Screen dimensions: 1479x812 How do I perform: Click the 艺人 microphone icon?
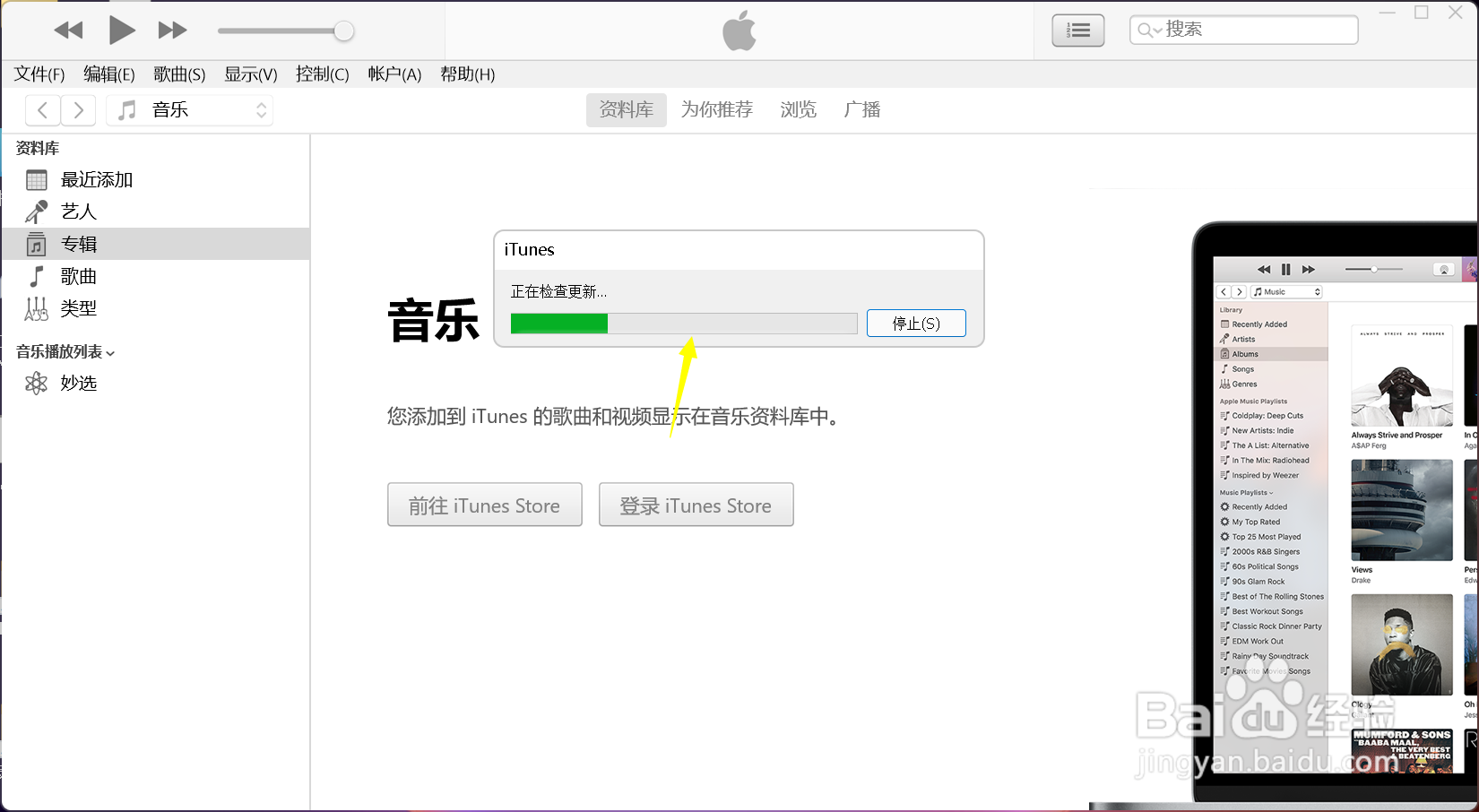(37, 212)
